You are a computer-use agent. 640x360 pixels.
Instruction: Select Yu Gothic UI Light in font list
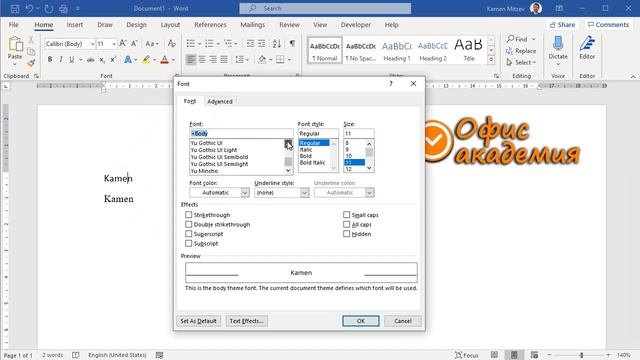(x=213, y=150)
